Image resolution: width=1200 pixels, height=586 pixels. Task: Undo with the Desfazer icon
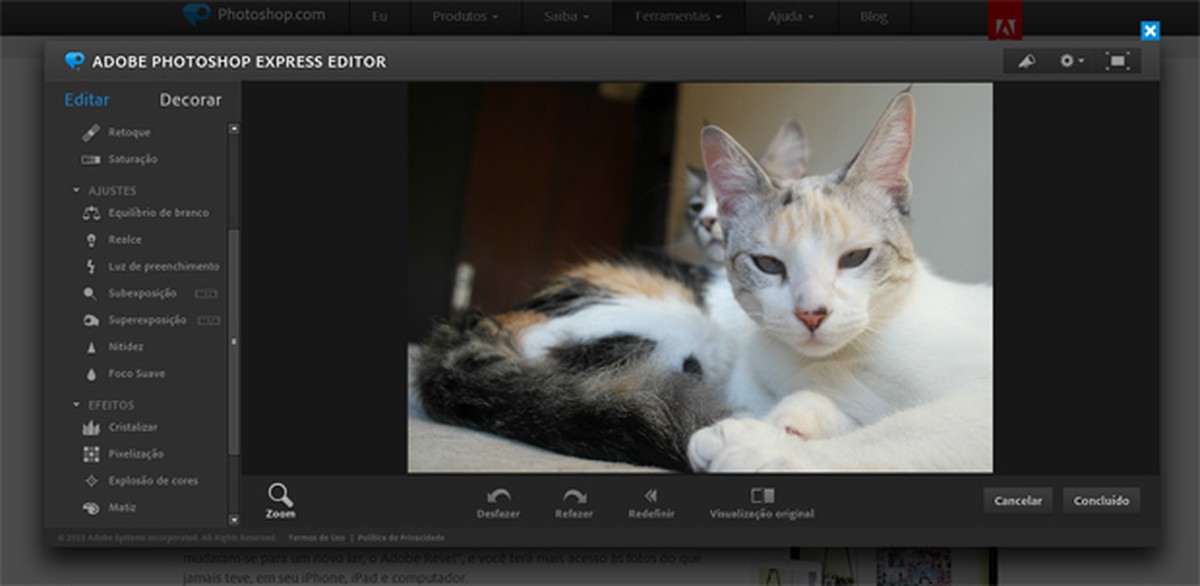click(x=500, y=498)
